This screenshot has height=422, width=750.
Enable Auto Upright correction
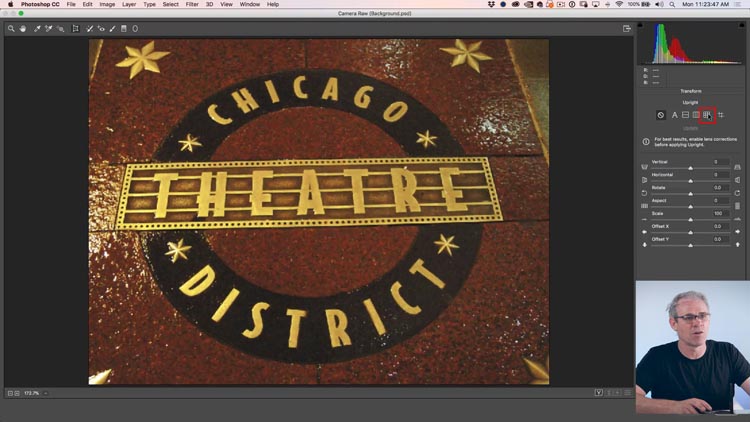click(x=674, y=115)
